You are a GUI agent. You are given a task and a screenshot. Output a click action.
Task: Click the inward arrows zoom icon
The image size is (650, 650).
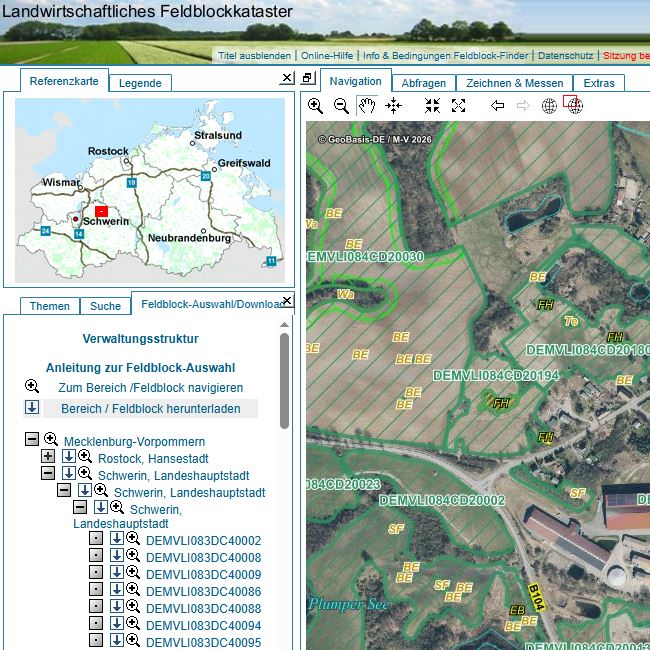pyautogui.click(x=432, y=106)
